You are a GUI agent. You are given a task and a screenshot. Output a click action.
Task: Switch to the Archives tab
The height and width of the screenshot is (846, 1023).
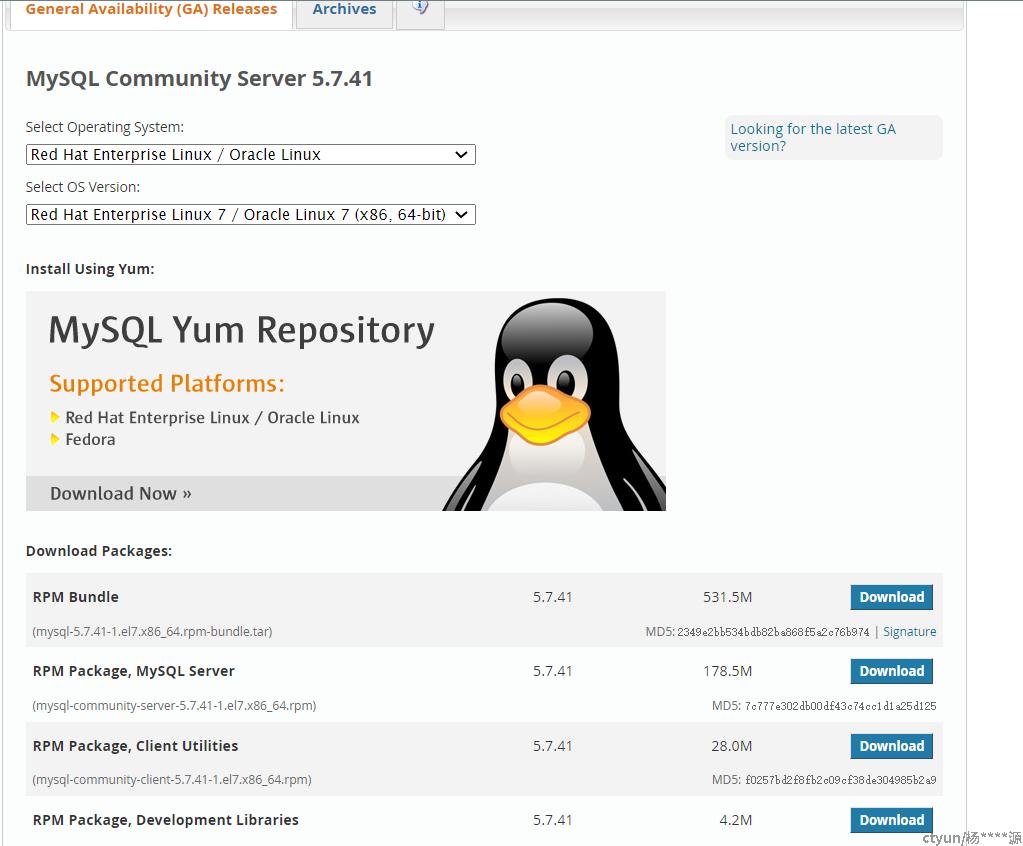pyautogui.click(x=344, y=12)
